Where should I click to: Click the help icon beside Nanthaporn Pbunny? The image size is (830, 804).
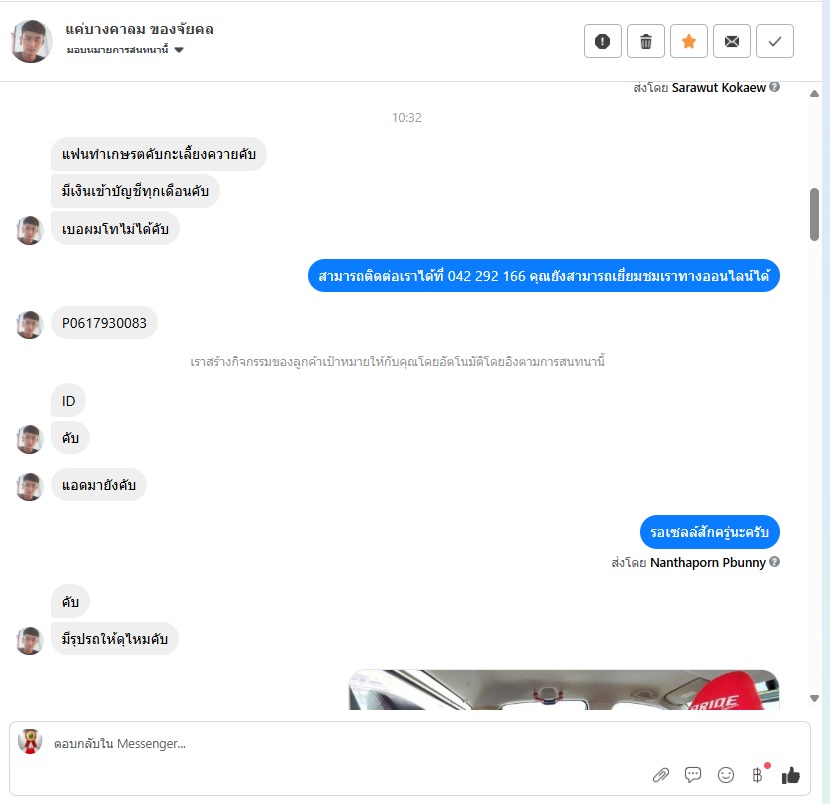pos(774,562)
